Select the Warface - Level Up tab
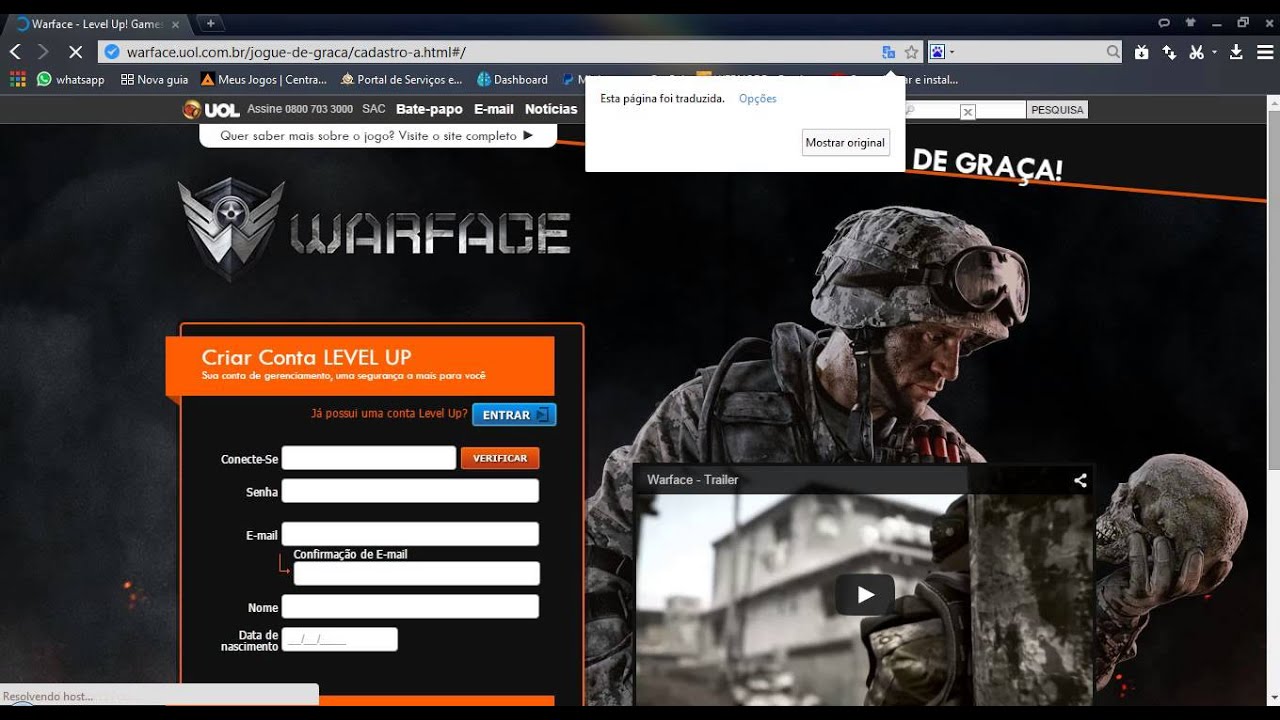Image resolution: width=1280 pixels, height=720 pixels. [97, 23]
